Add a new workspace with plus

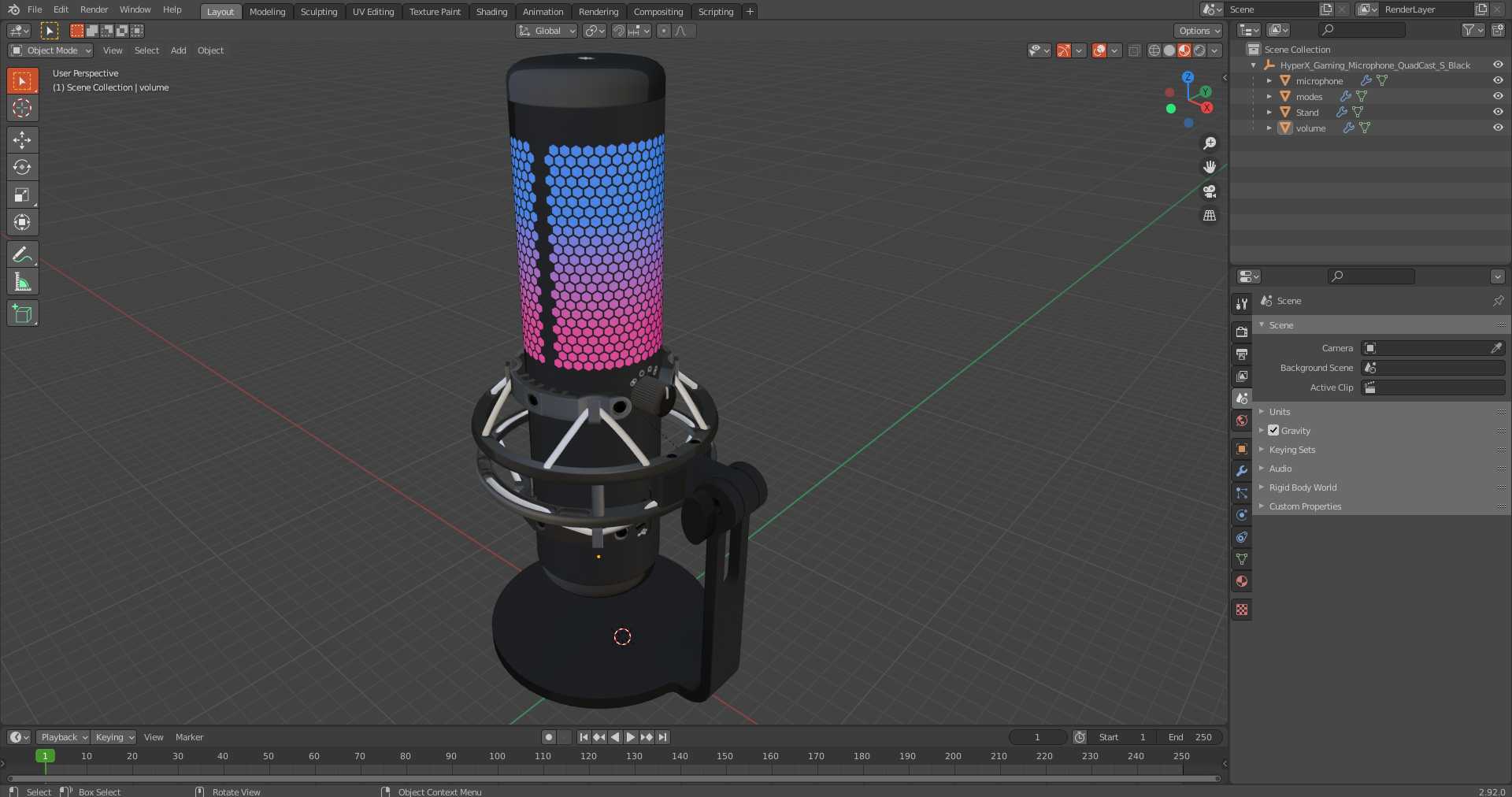750,11
